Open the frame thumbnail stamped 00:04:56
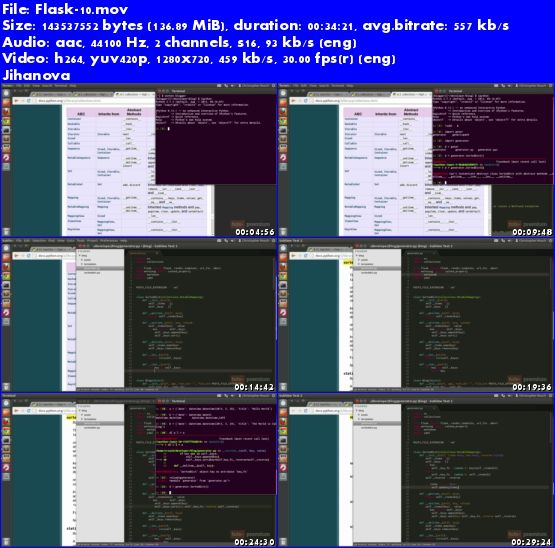Viewport: 555px width, 548px height. 139,160
